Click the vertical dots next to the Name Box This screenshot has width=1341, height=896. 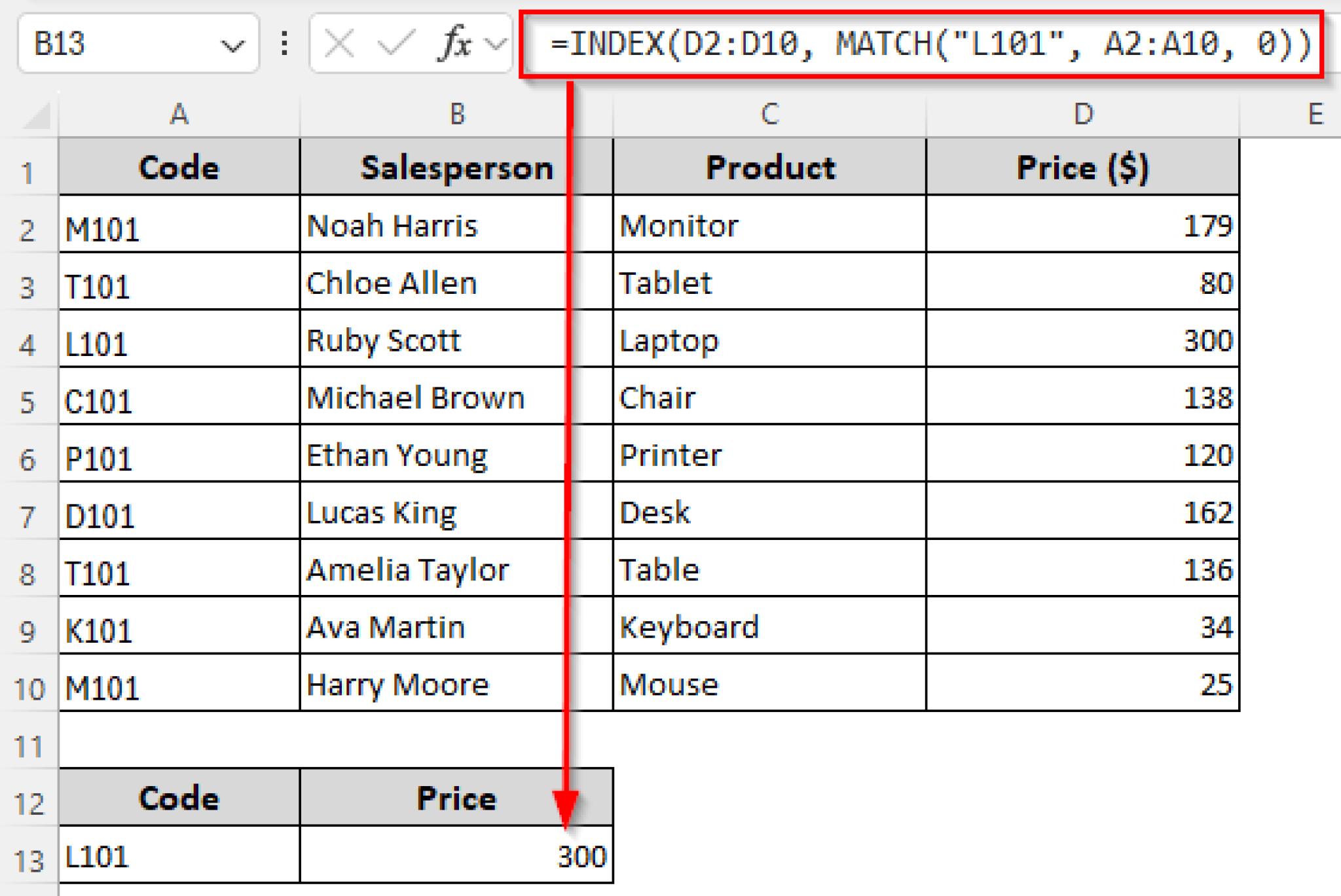click(284, 44)
